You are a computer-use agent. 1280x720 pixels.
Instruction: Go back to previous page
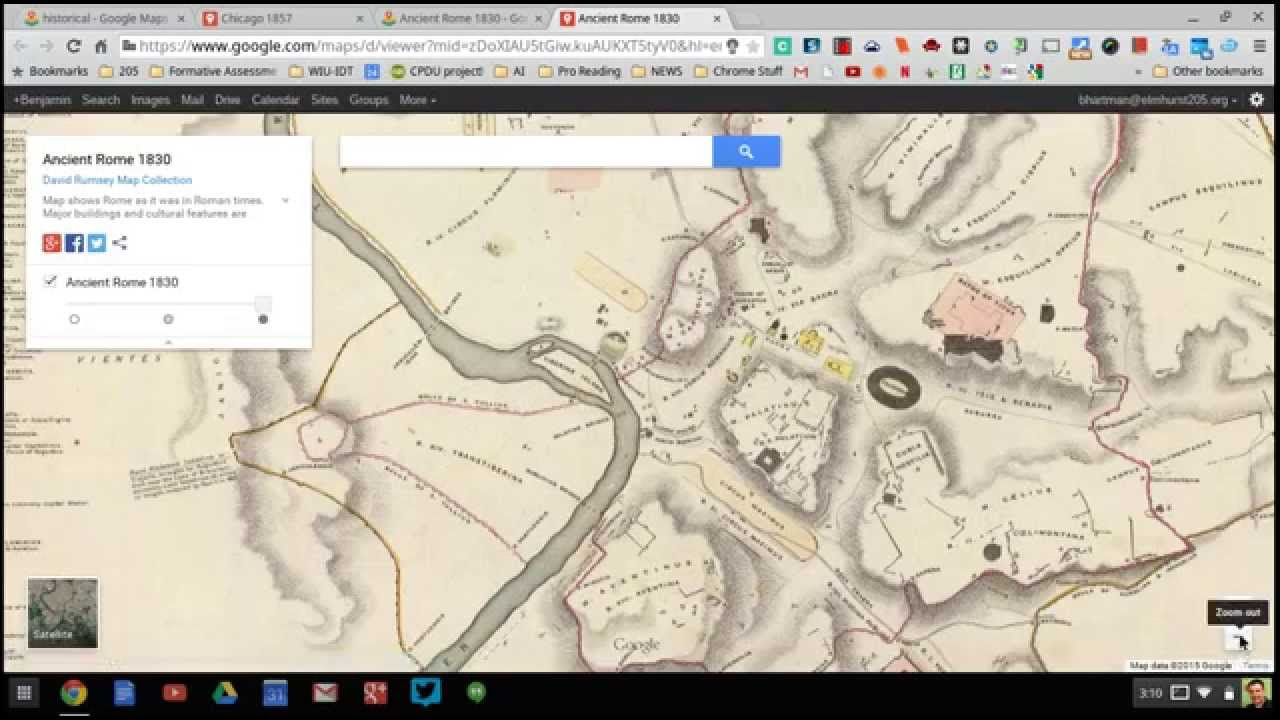tap(20, 46)
